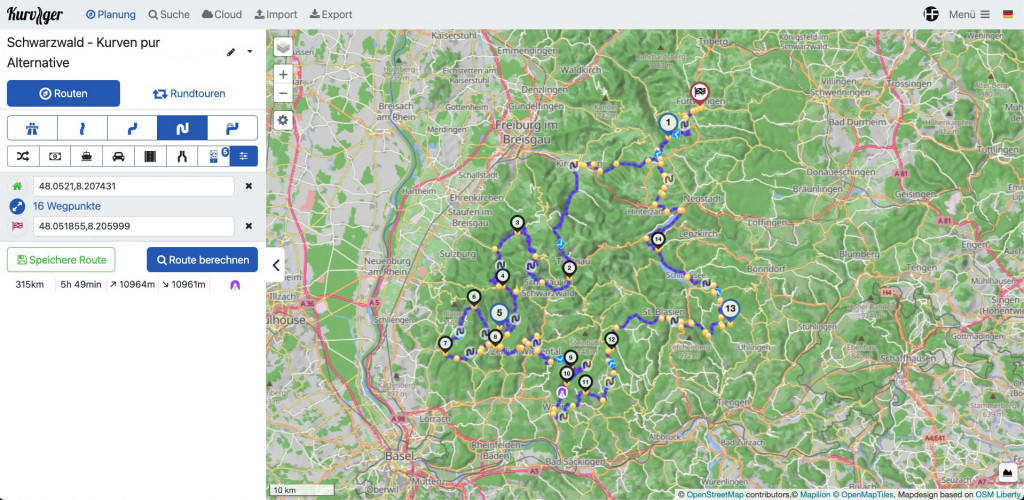Open the Menü dropdown
The width and height of the screenshot is (1024, 500).
pyautogui.click(x=969, y=15)
